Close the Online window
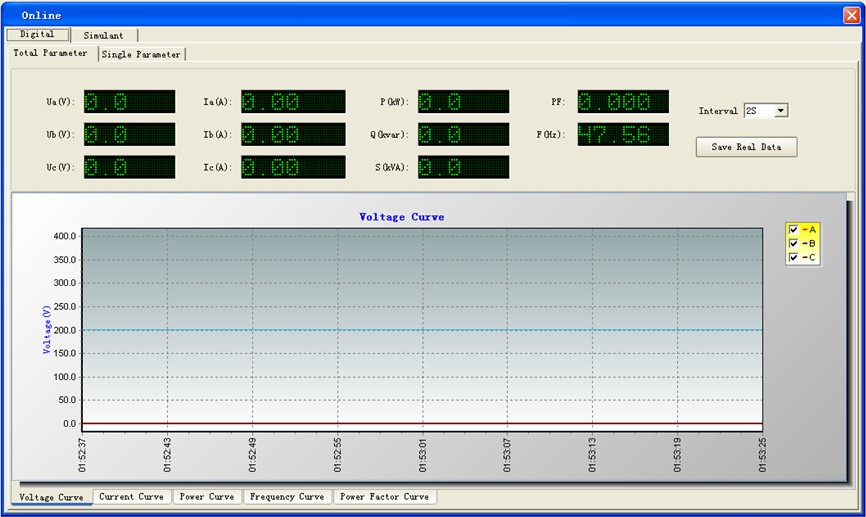 851,15
